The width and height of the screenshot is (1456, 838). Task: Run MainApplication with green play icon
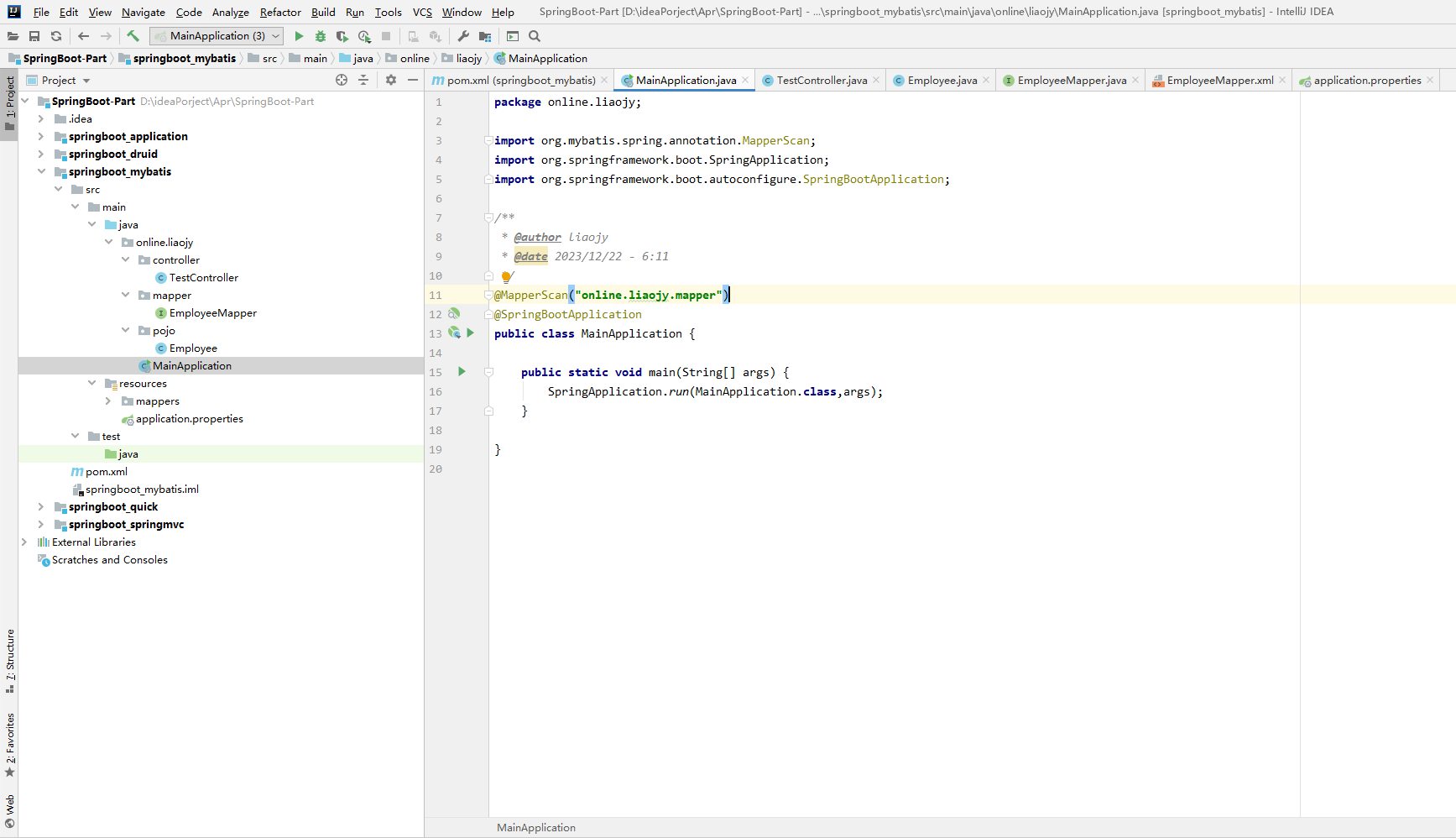point(299,36)
